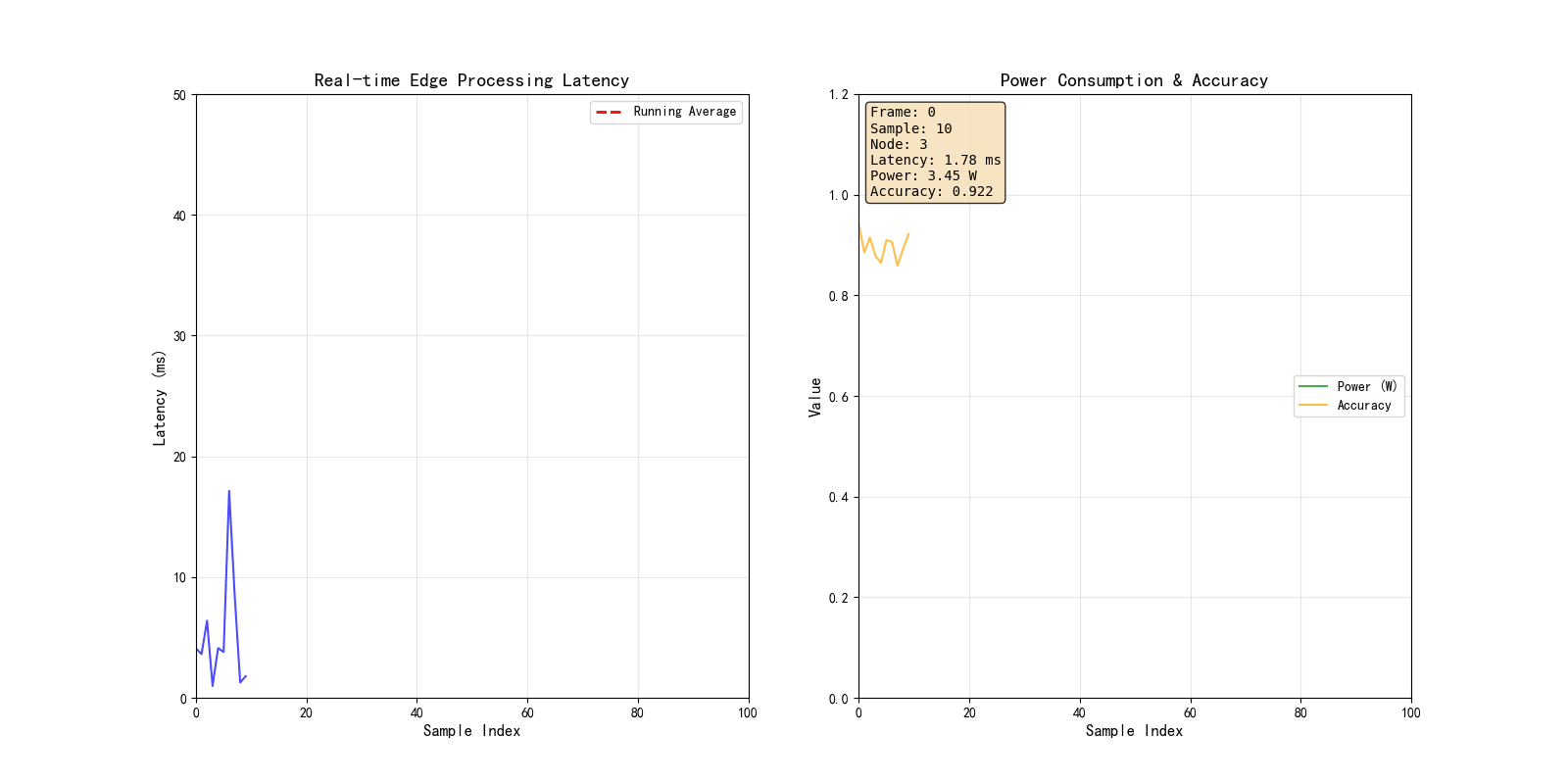Click the "Power: 3.45 W" readout
Screen dimensions: 1568x784
(x=923, y=175)
